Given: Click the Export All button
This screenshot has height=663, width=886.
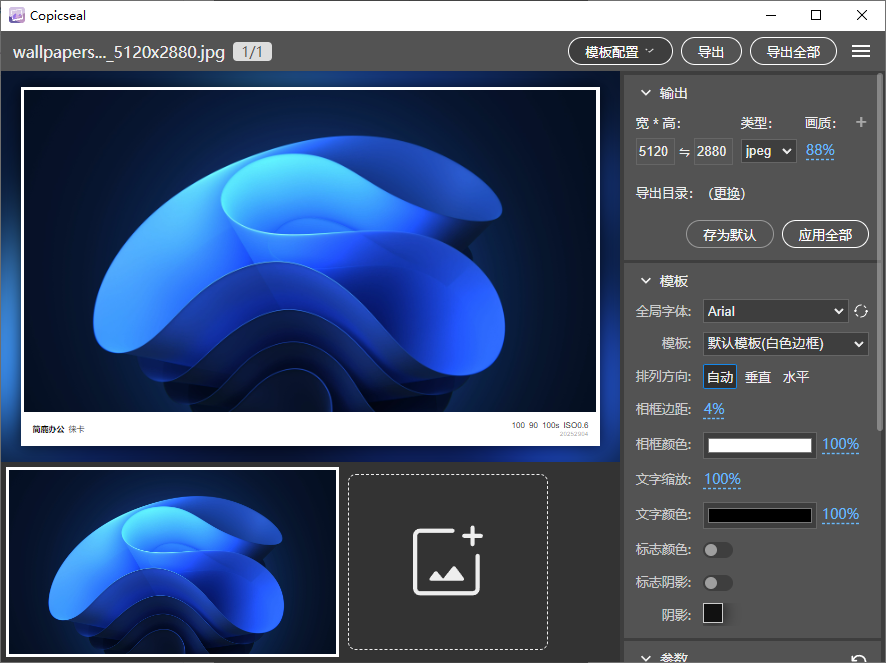Looking at the screenshot, I should coord(793,52).
